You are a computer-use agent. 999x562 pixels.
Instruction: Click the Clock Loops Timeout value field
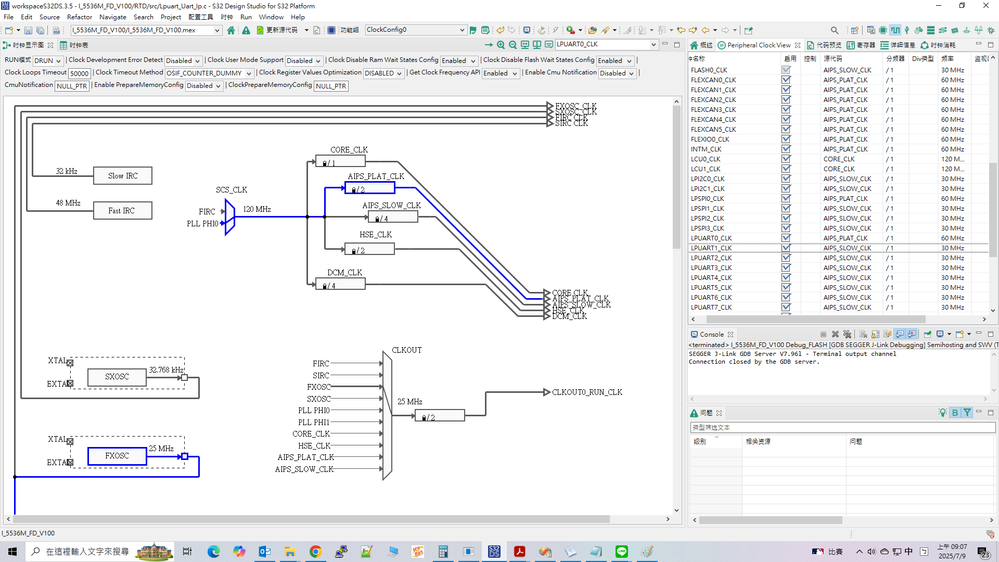click(x=79, y=73)
